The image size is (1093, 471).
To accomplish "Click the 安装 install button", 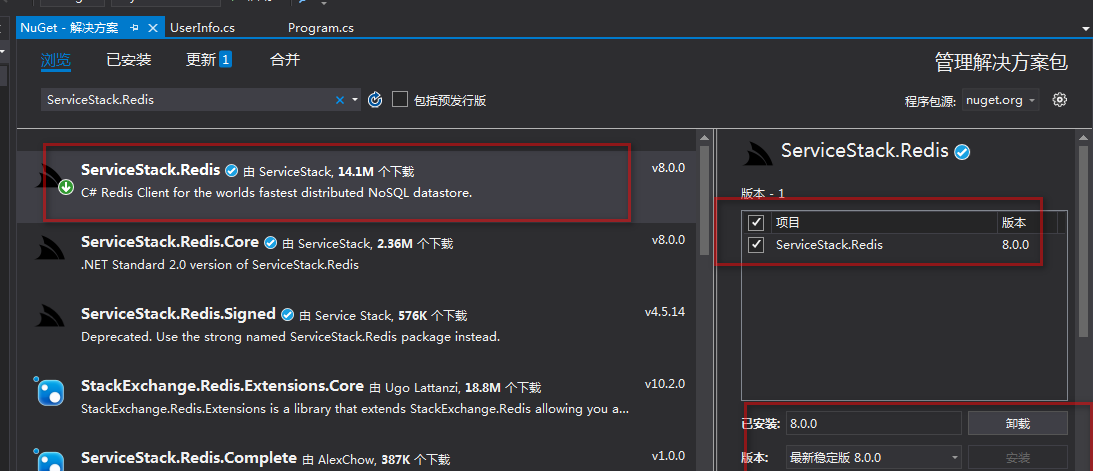I will point(1018,458).
